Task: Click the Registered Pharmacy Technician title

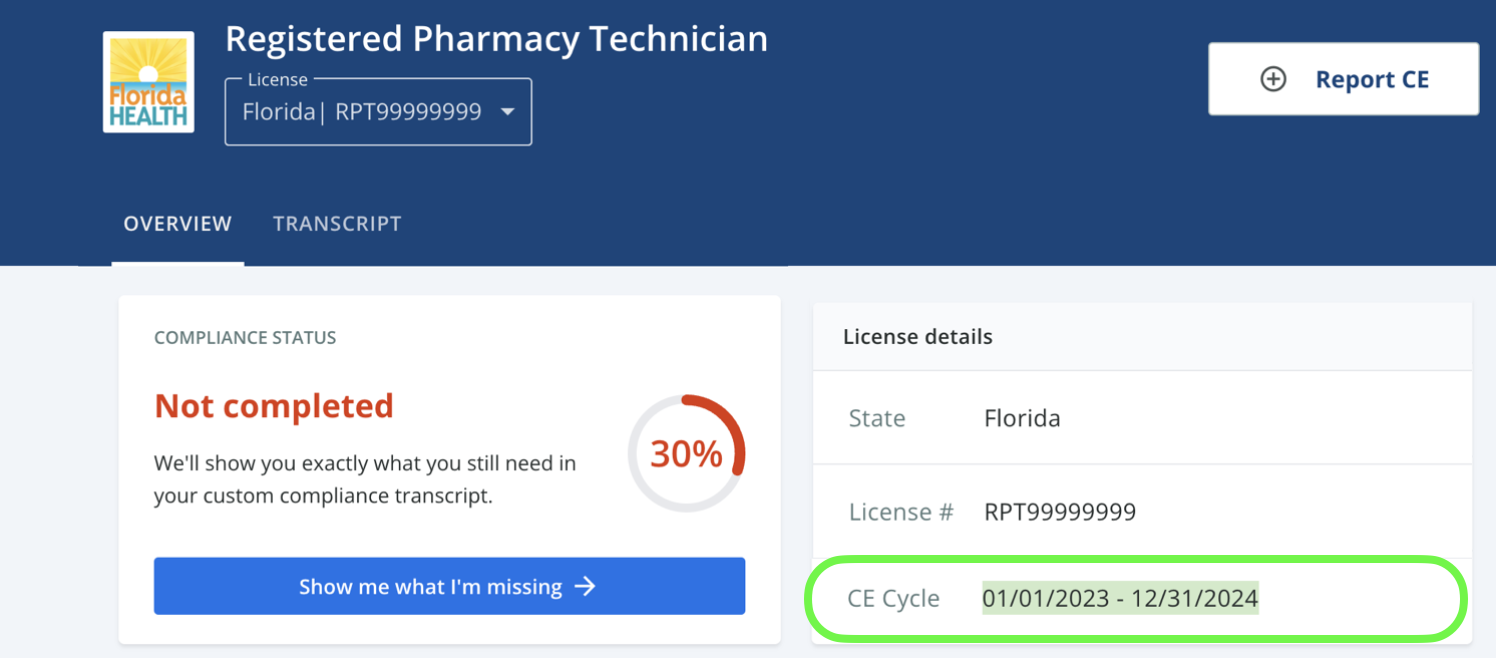Action: point(496,39)
